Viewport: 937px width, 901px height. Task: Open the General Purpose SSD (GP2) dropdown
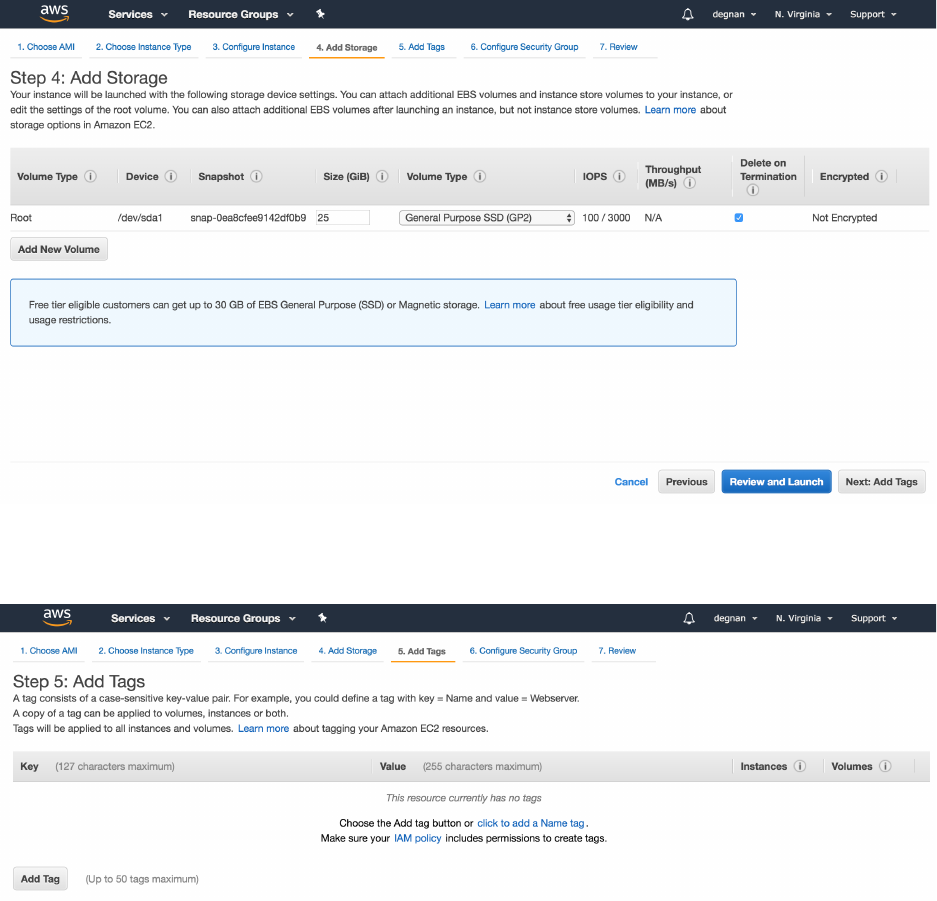tap(486, 218)
